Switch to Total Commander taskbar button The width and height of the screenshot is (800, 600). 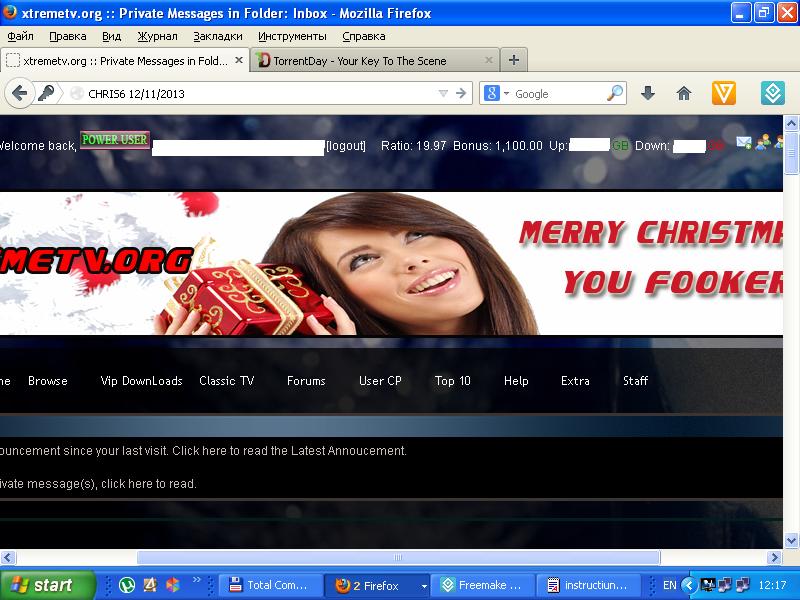click(x=270, y=585)
